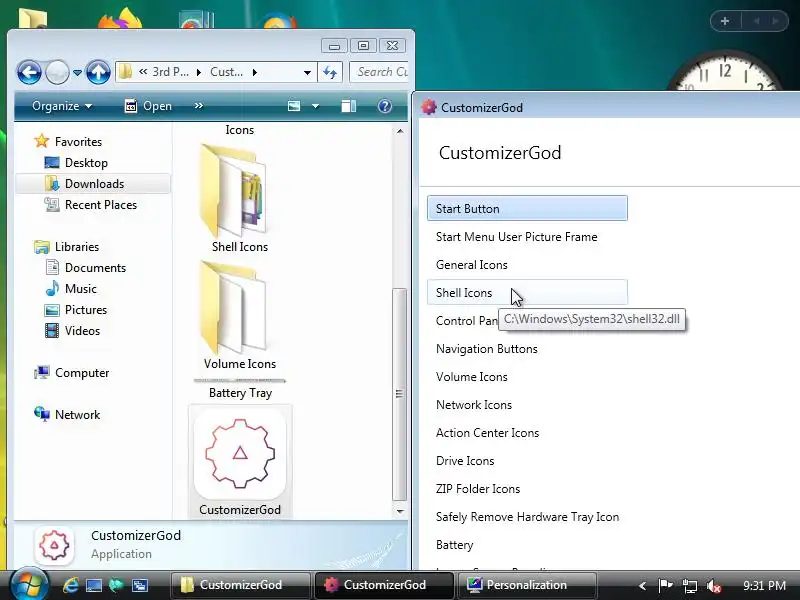Select Battery category in CustomizerGod
This screenshot has width=800, height=600.
[x=527, y=545]
